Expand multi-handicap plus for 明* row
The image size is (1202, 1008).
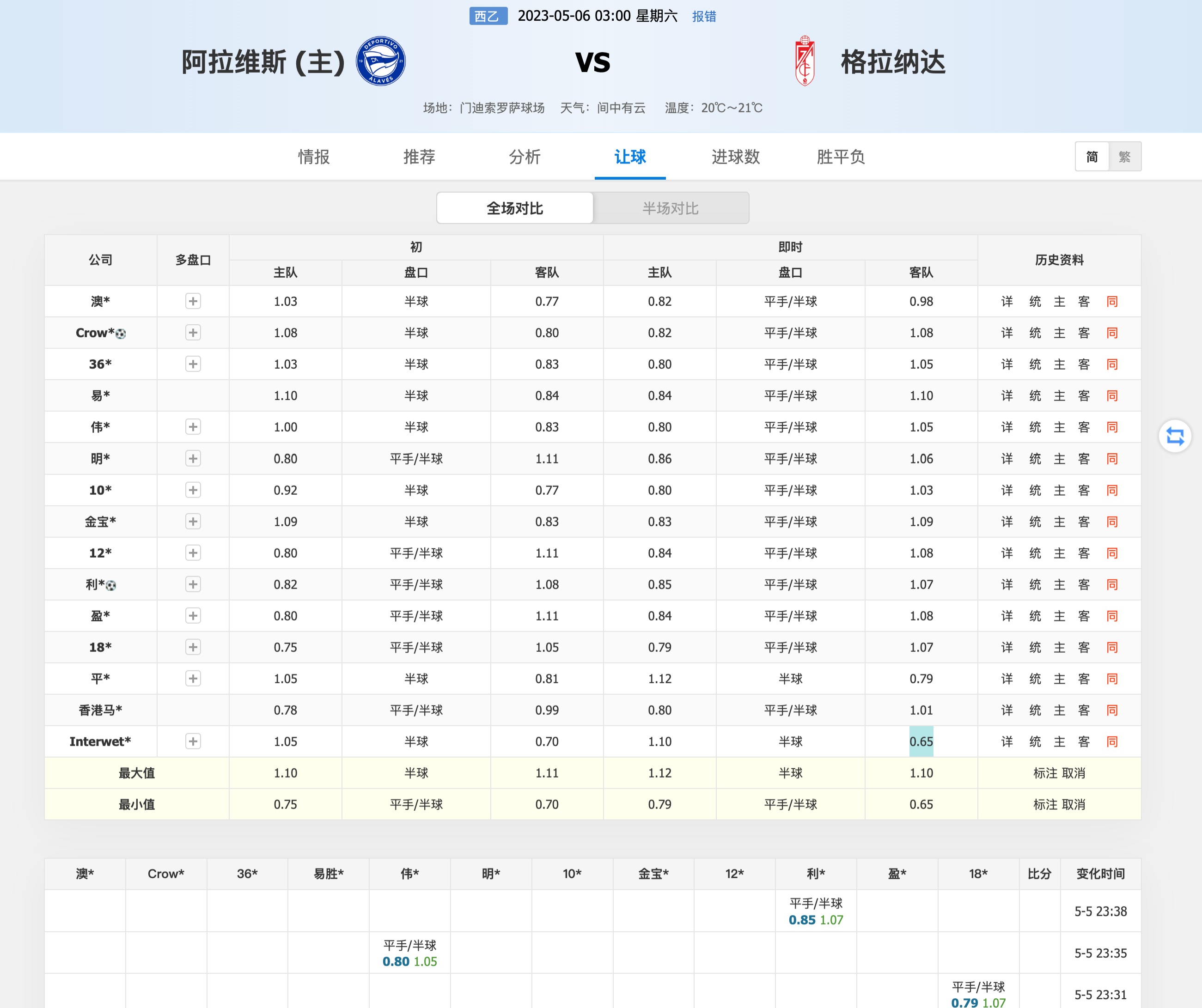193,459
